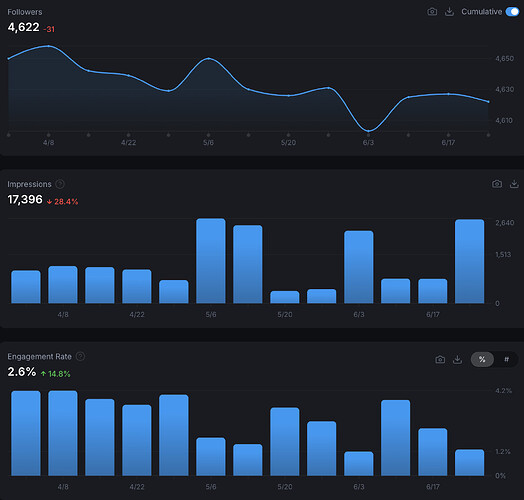Click the 4/8 Engagement Rate bar
This screenshot has width=524, height=500.
(x=63, y=433)
